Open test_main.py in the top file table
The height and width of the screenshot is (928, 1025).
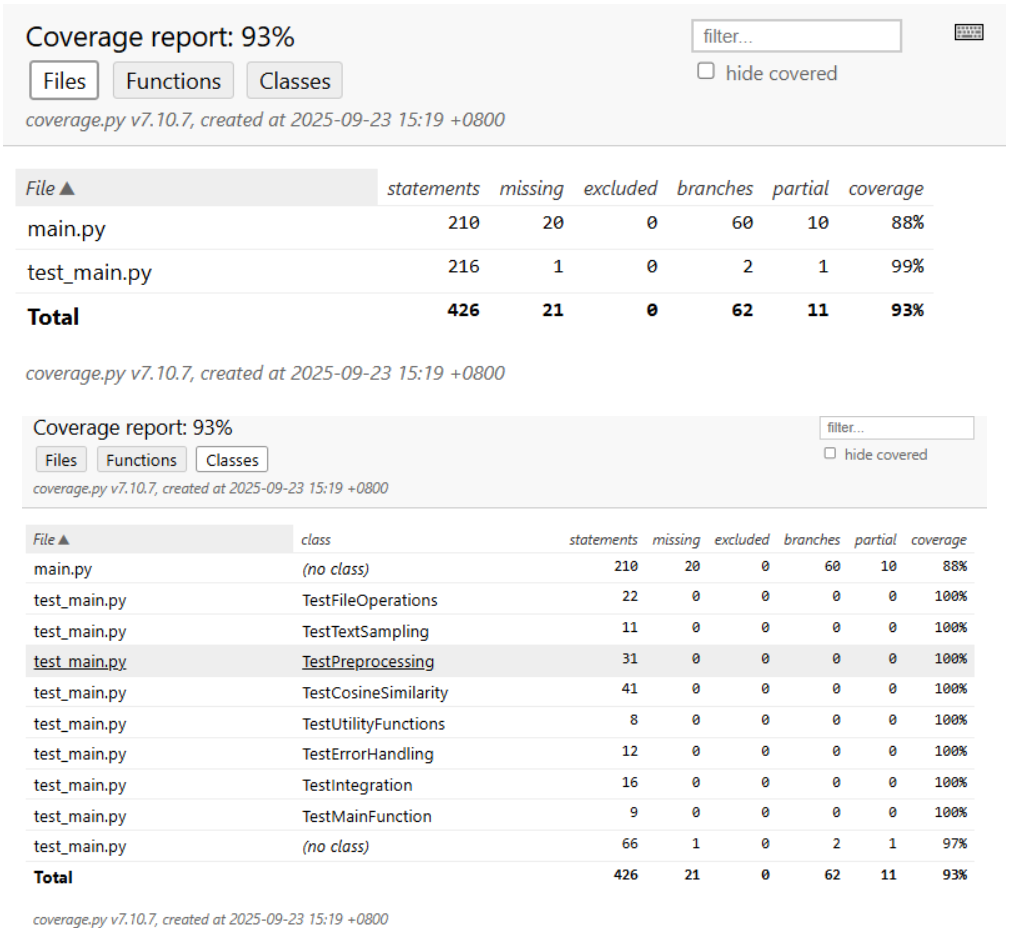tap(89, 272)
